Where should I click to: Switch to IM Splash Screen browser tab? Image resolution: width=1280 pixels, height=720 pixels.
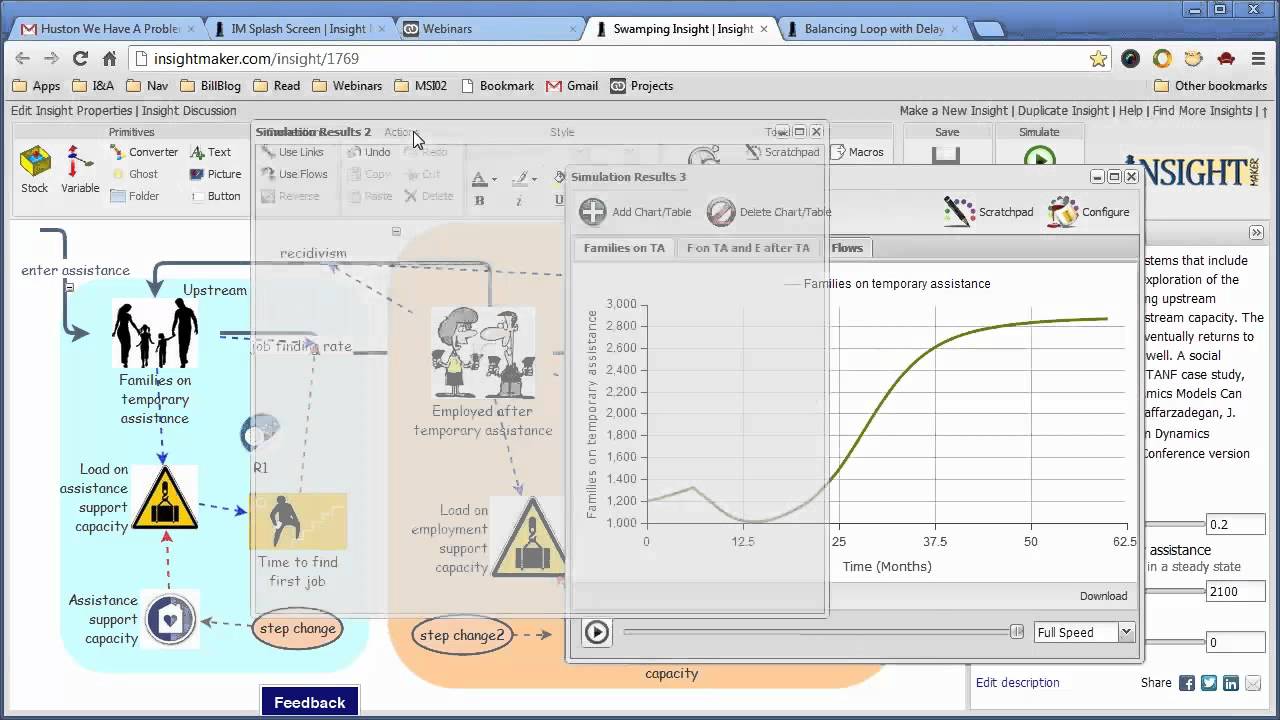[x=298, y=29]
